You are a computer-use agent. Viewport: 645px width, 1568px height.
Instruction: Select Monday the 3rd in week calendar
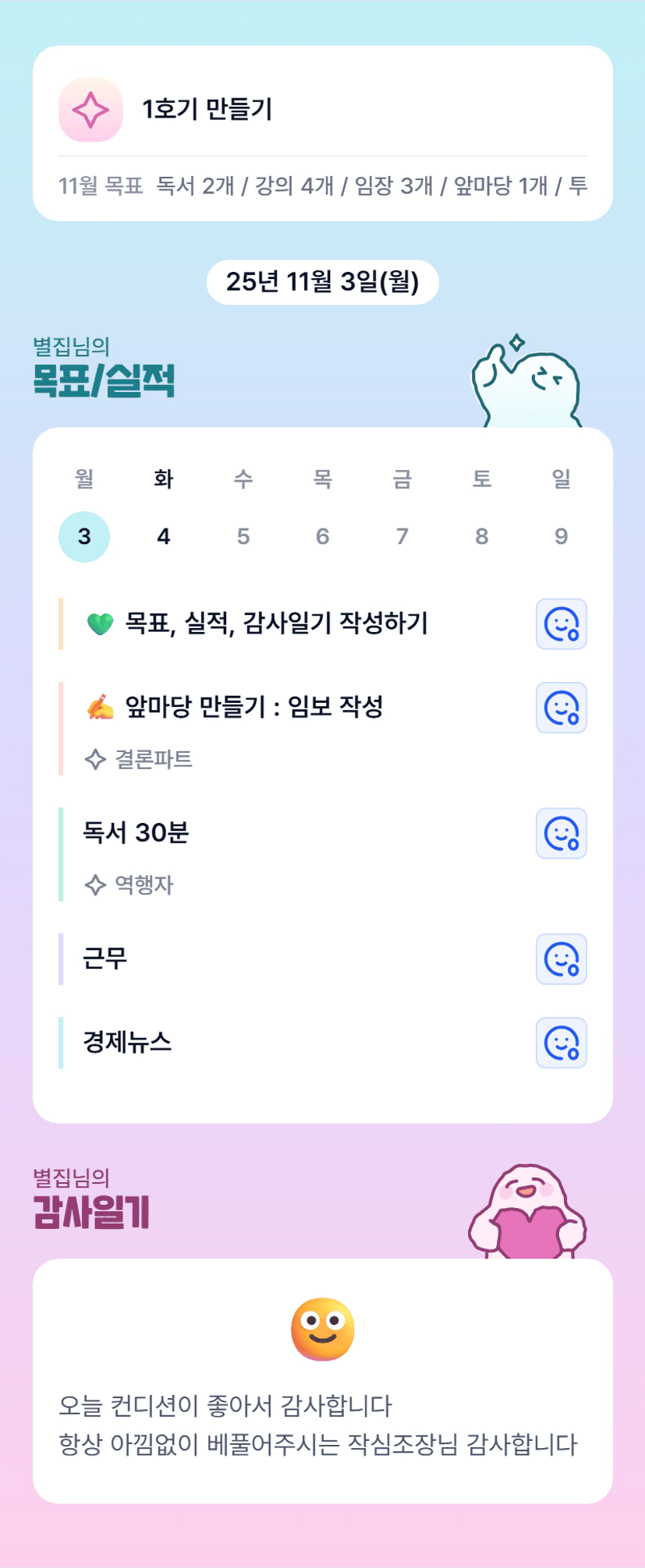coord(84,536)
